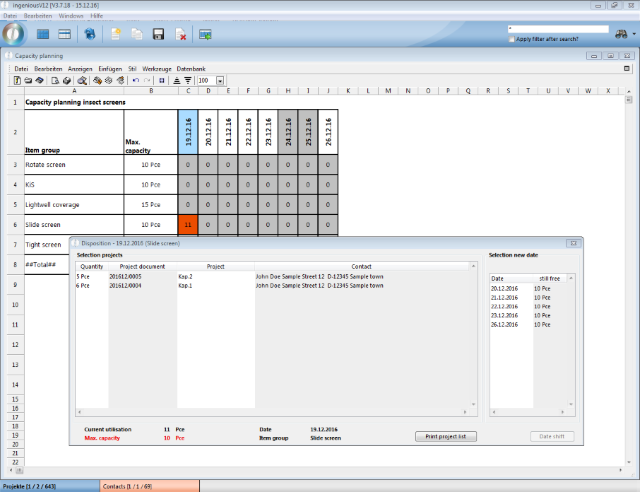Open the Einfügen menu

click(x=110, y=68)
